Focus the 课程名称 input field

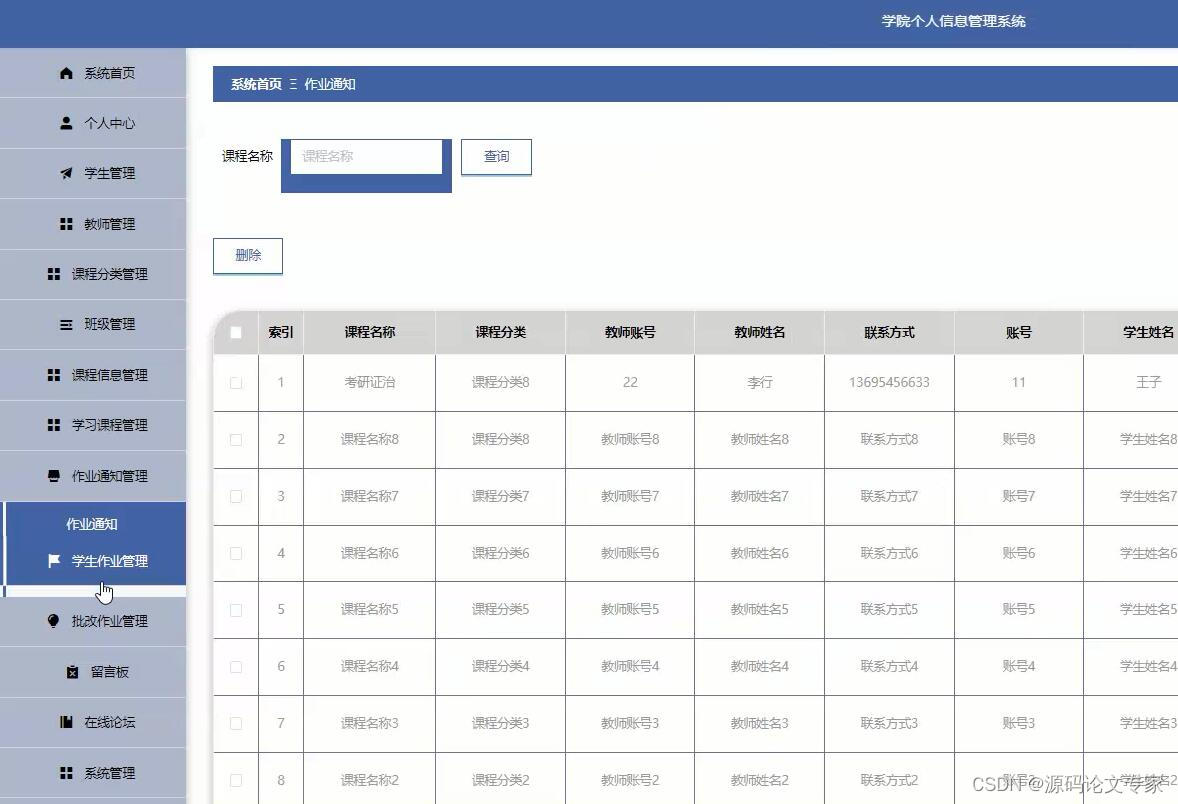[x=366, y=156]
